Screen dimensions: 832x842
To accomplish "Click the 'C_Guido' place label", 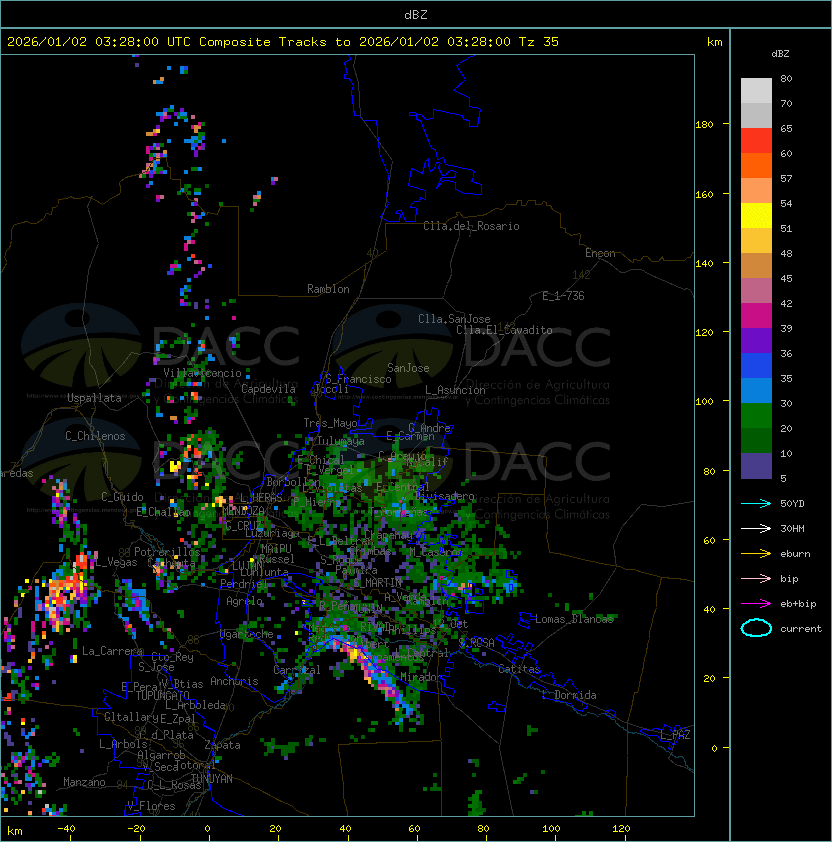I will tap(122, 497).
